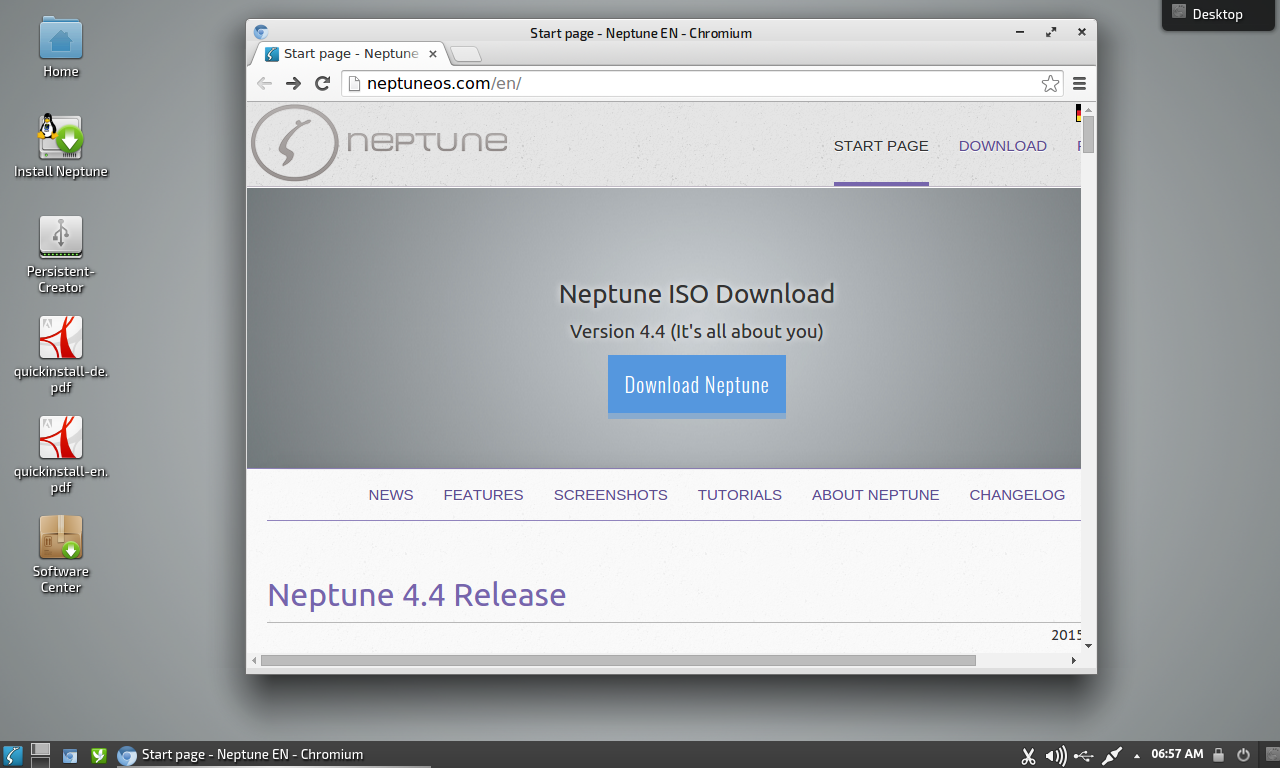Click the vertical scrollbar thumb of the page

(1088, 135)
